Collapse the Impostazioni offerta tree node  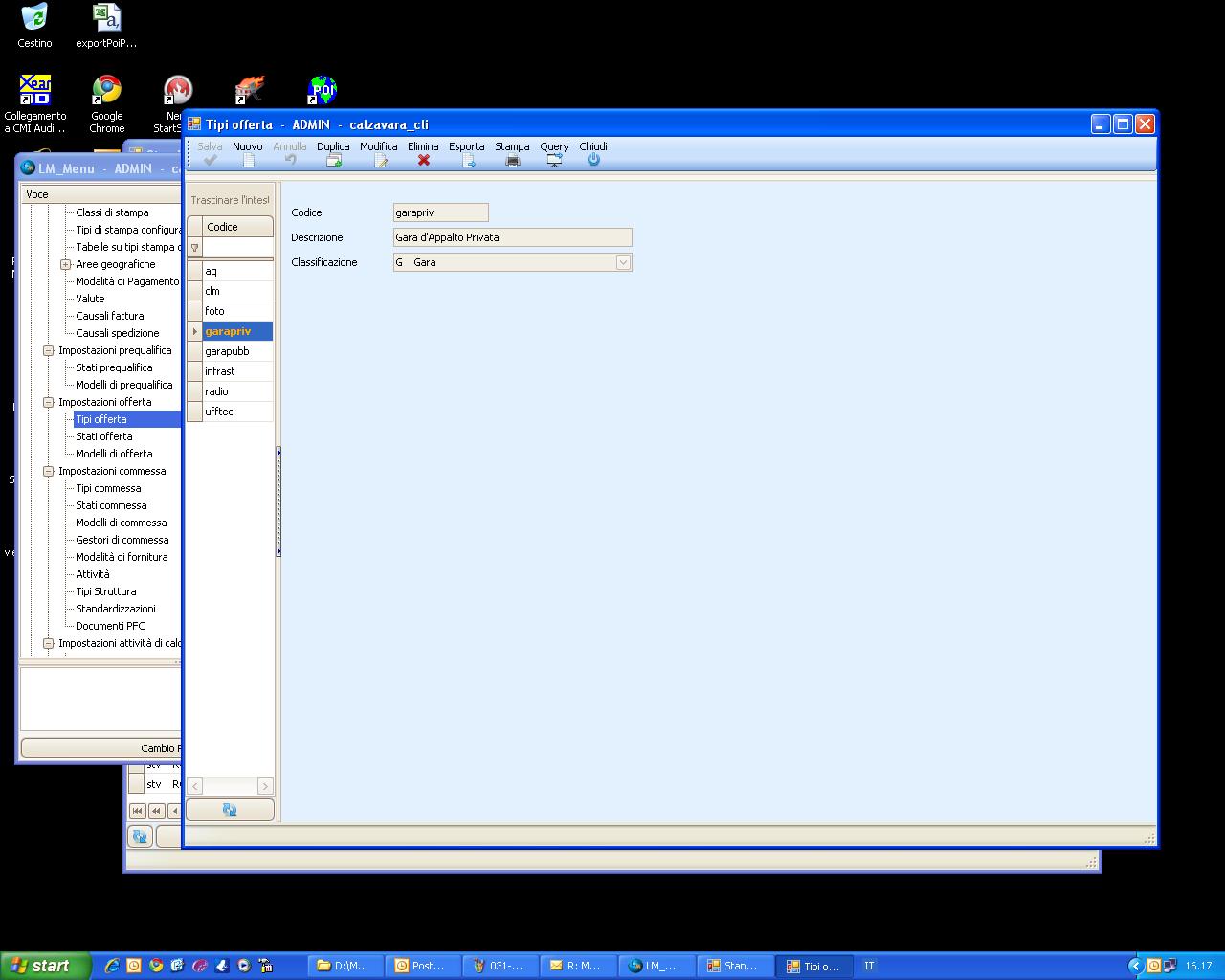pos(49,402)
